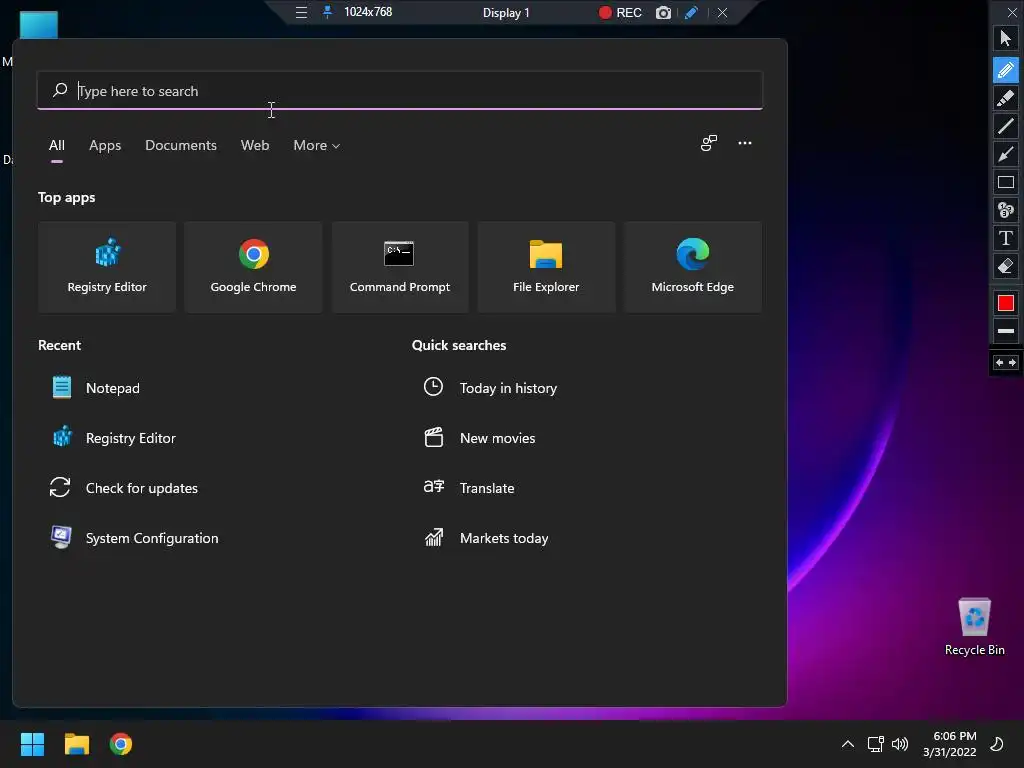The image size is (1024, 768).
Task: Open Chrome from the taskbar
Action: tap(121, 744)
